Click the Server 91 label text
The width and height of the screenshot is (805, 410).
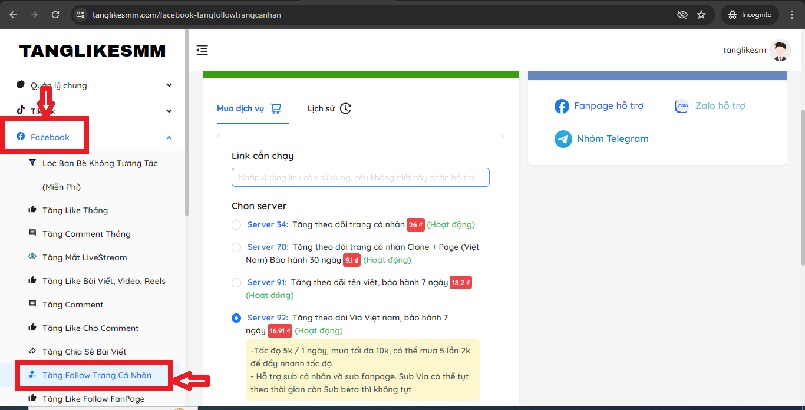pyautogui.click(x=267, y=283)
